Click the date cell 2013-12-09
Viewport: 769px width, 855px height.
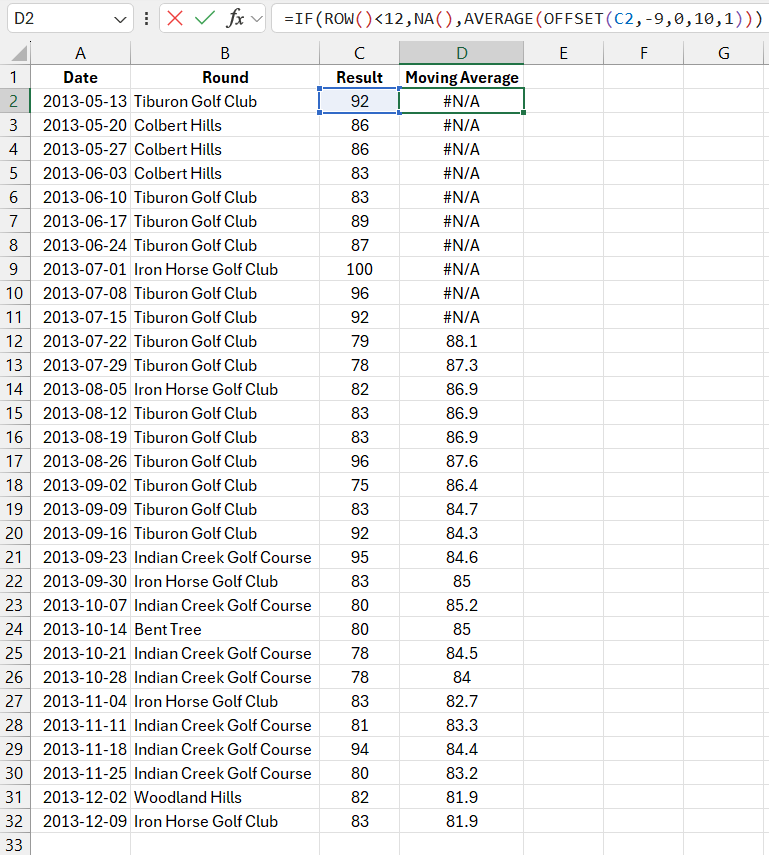pos(80,821)
